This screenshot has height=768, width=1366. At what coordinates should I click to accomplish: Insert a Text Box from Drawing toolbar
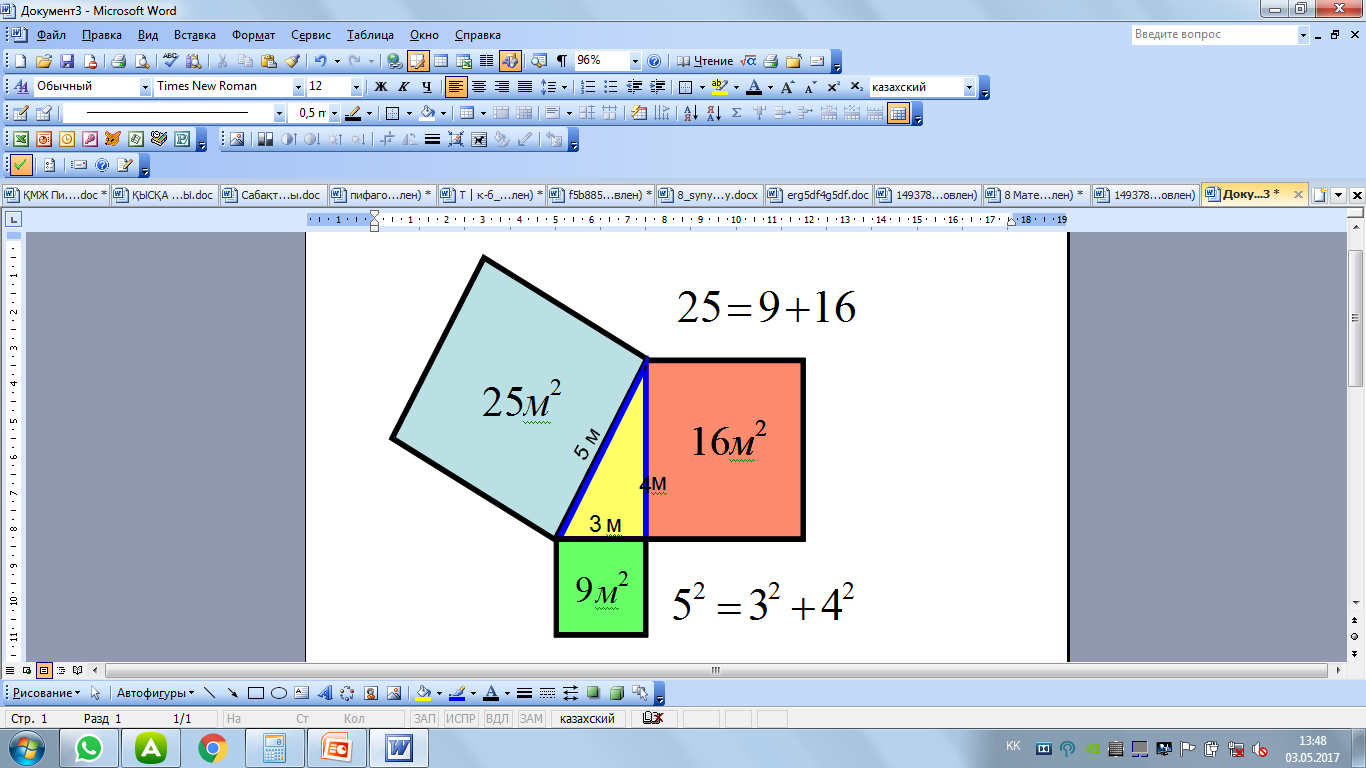[302, 692]
